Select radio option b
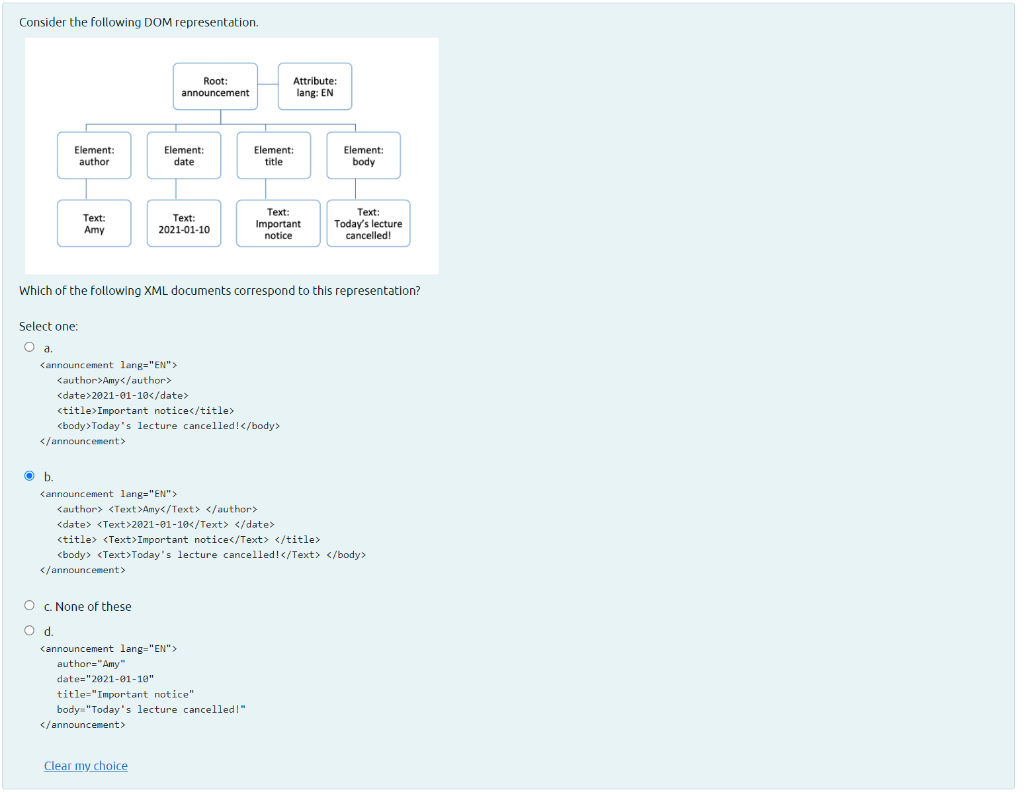Screen dimensions: 1024x792 pyautogui.click(x=29, y=477)
